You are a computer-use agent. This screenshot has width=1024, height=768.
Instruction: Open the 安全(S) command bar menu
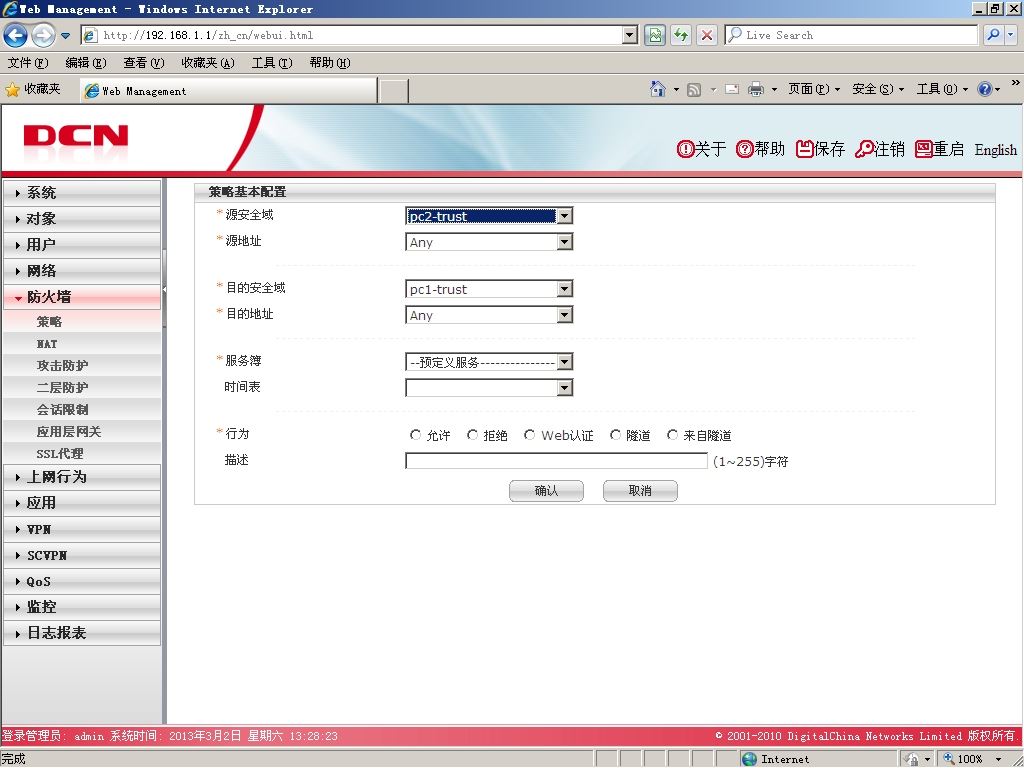click(878, 89)
